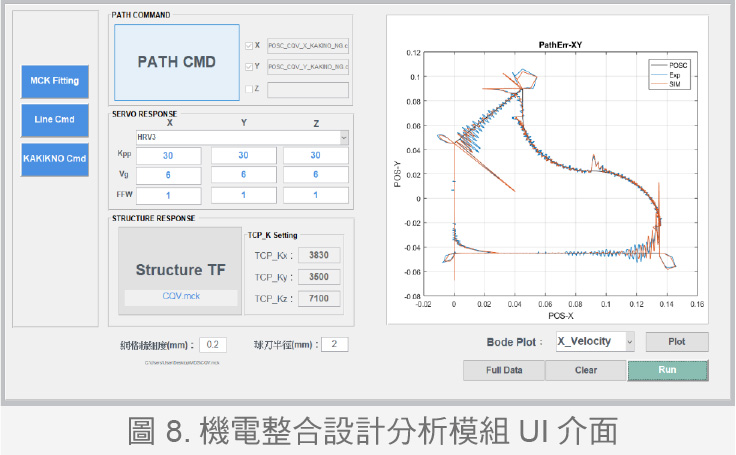
Task: Click the Vg Y value field
Action: point(242,175)
